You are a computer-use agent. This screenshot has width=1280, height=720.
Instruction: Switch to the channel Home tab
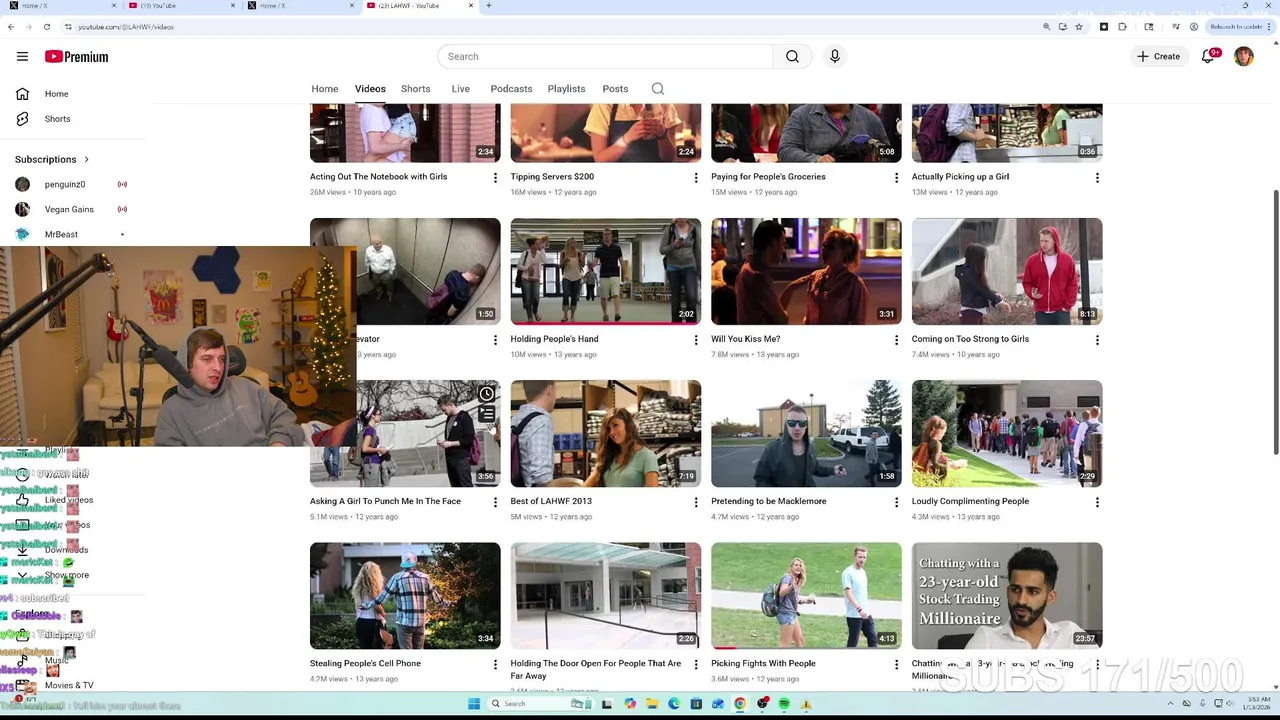325,89
